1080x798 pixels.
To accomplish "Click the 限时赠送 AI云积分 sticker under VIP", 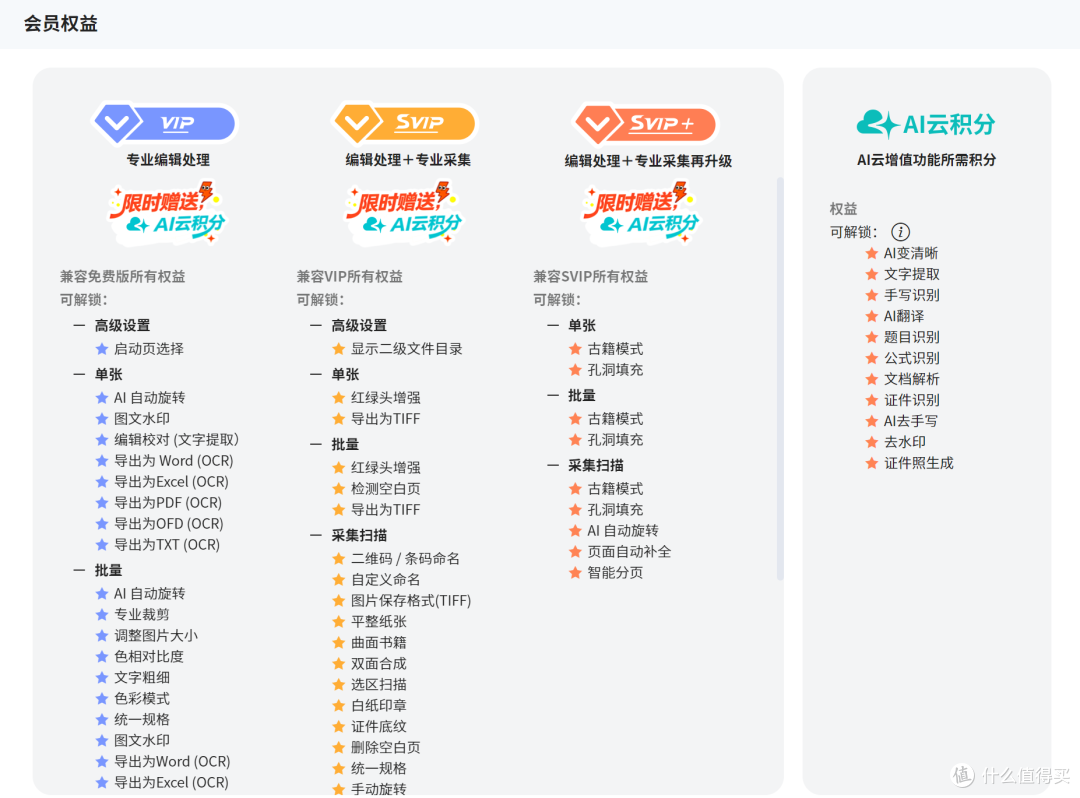I will tap(167, 213).
